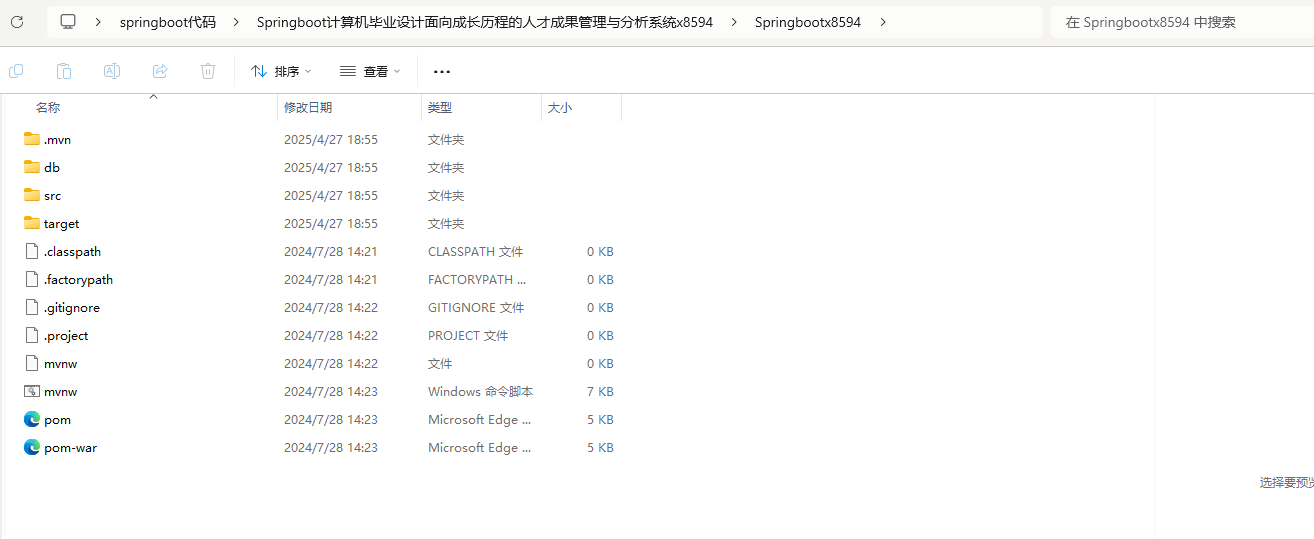The image size is (1314, 539).
Task: Expand chevron after Springbootx8594 in breadcrumb
Action: click(x=883, y=22)
